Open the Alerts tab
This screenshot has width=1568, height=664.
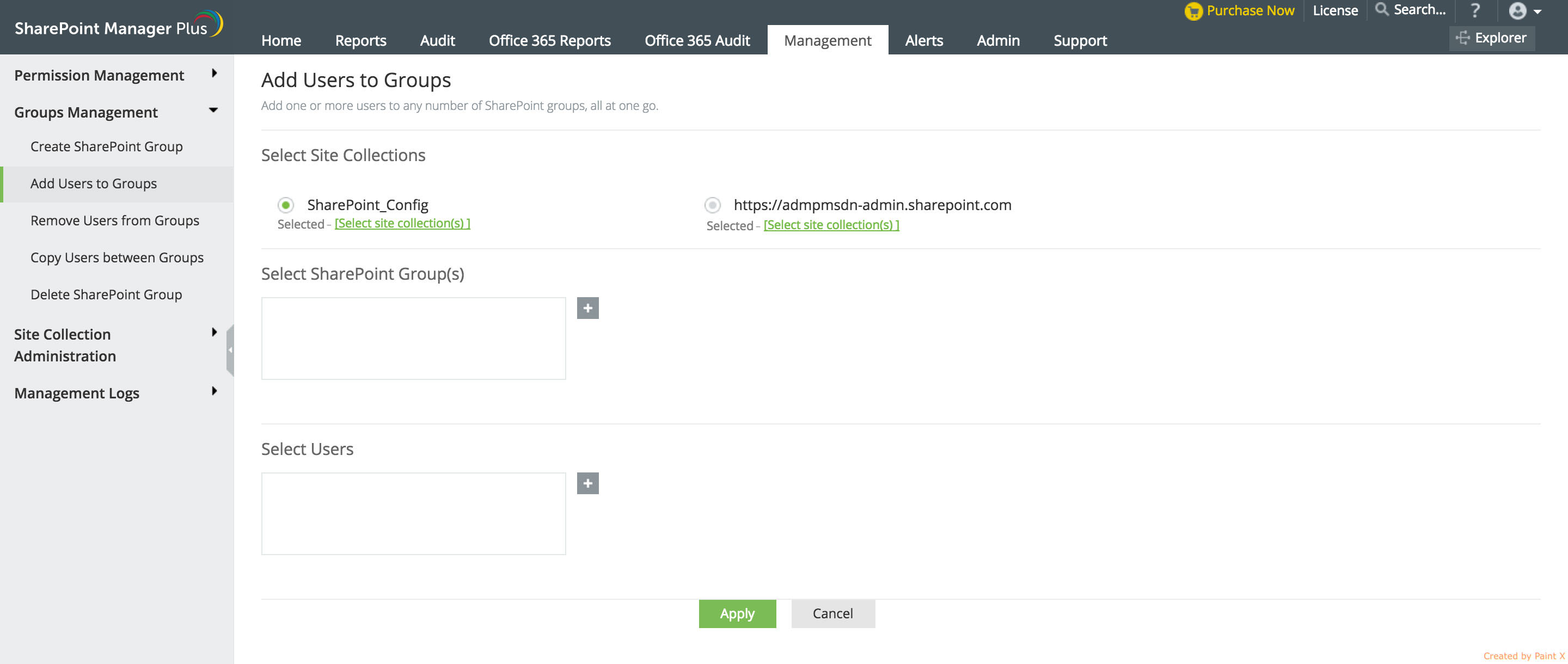923,40
